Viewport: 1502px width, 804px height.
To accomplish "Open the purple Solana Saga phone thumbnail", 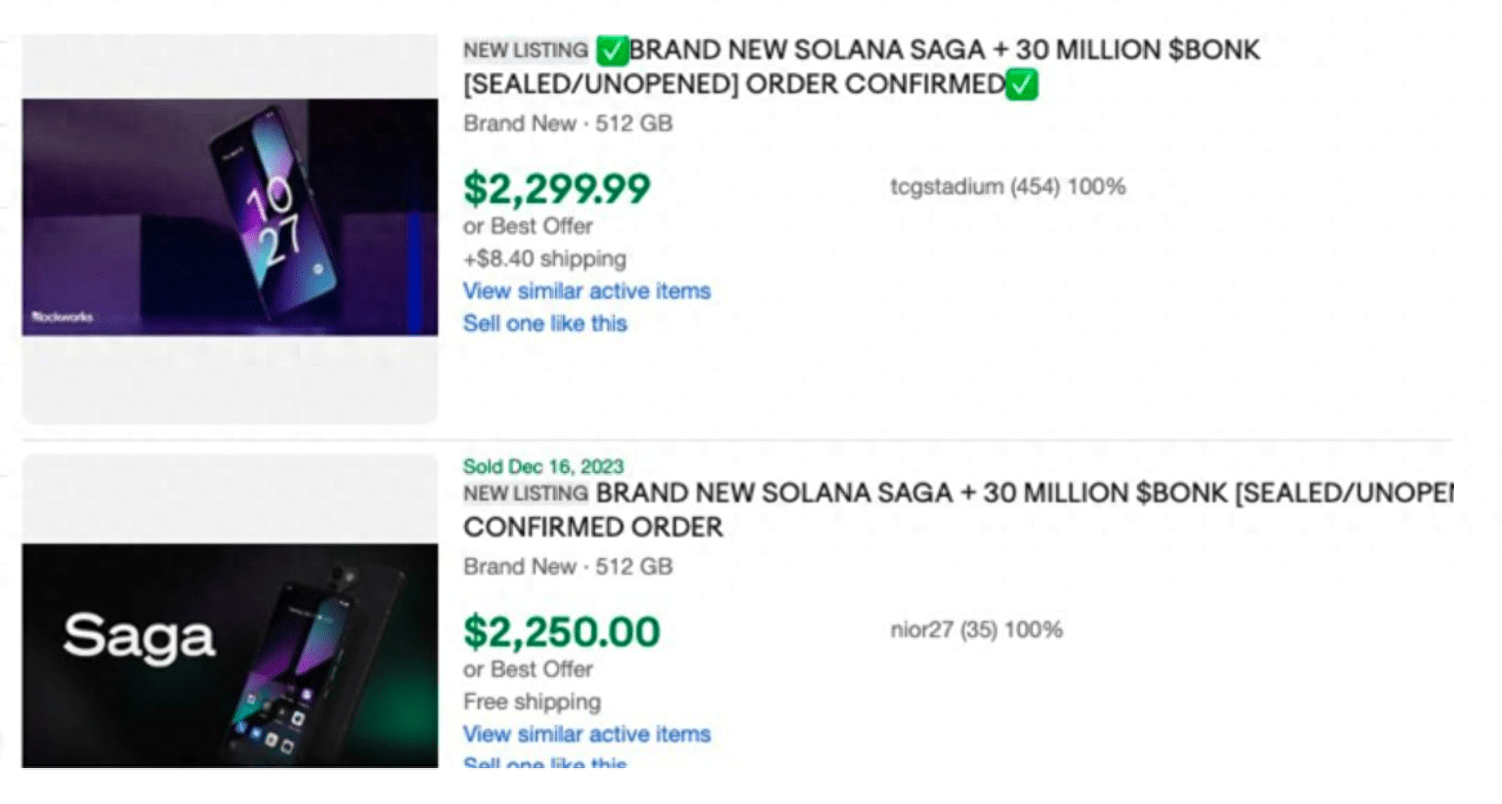I will point(230,217).
